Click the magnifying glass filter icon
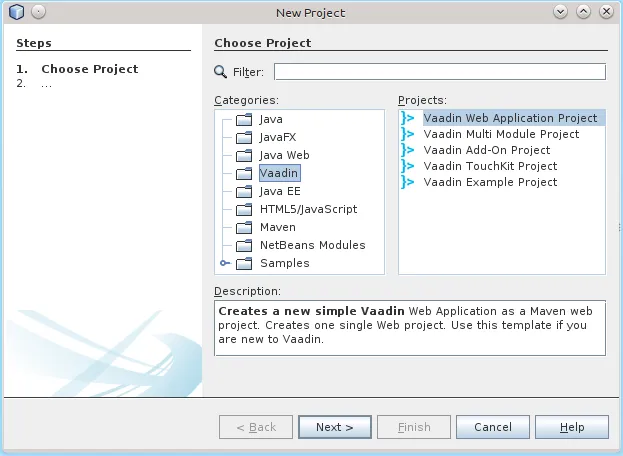The height and width of the screenshot is (456, 623). tap(221, 72)
